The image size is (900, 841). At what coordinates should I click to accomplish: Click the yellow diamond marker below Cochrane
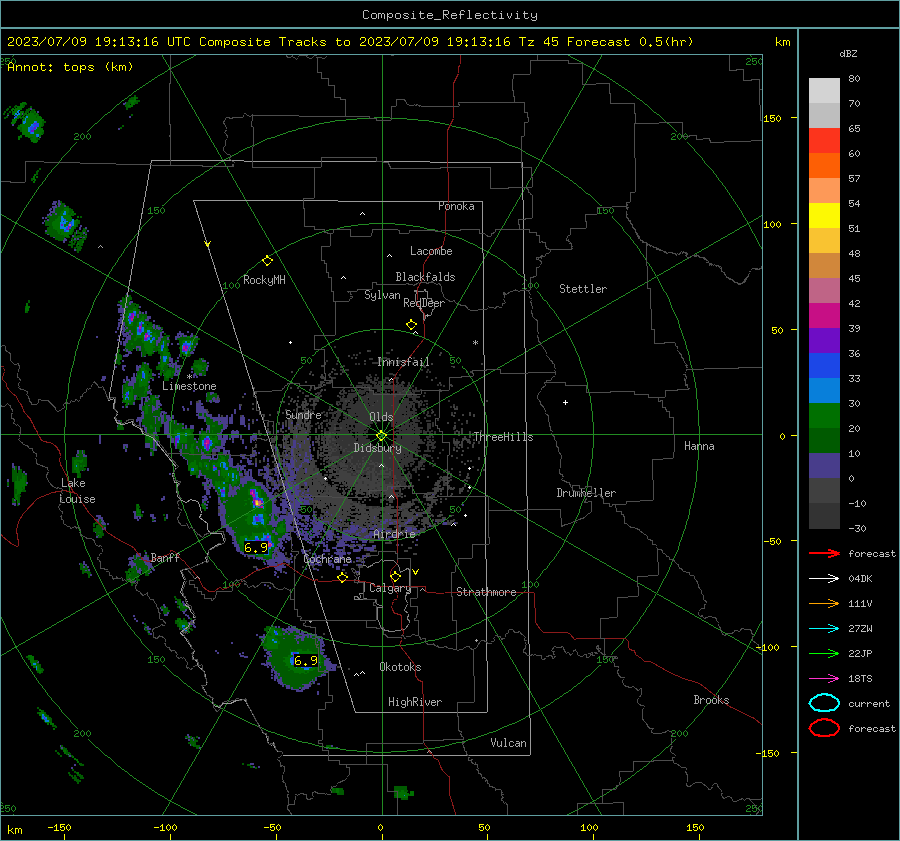[x=342, y=577]
